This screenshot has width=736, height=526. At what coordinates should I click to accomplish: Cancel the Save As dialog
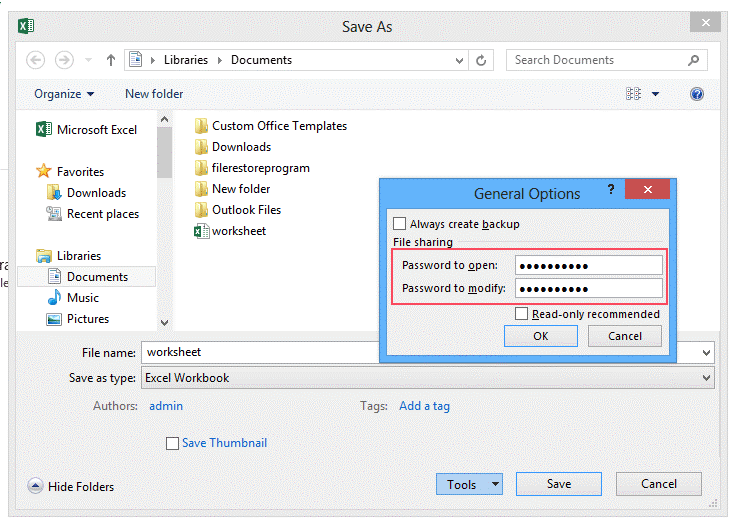[659, 484]
